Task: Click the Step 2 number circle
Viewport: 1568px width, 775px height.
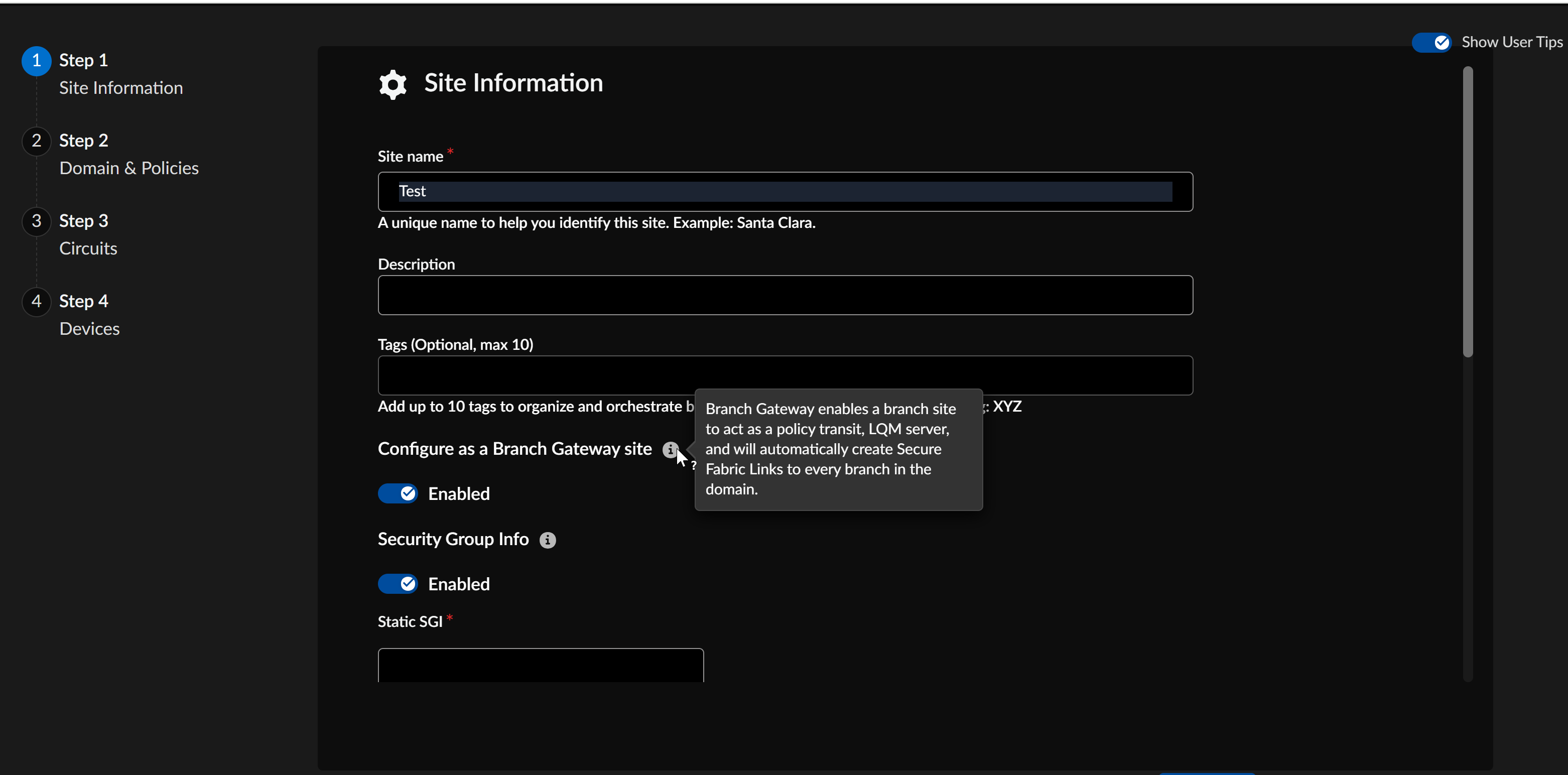Action: pyautogui.click(x=37, y=141)
